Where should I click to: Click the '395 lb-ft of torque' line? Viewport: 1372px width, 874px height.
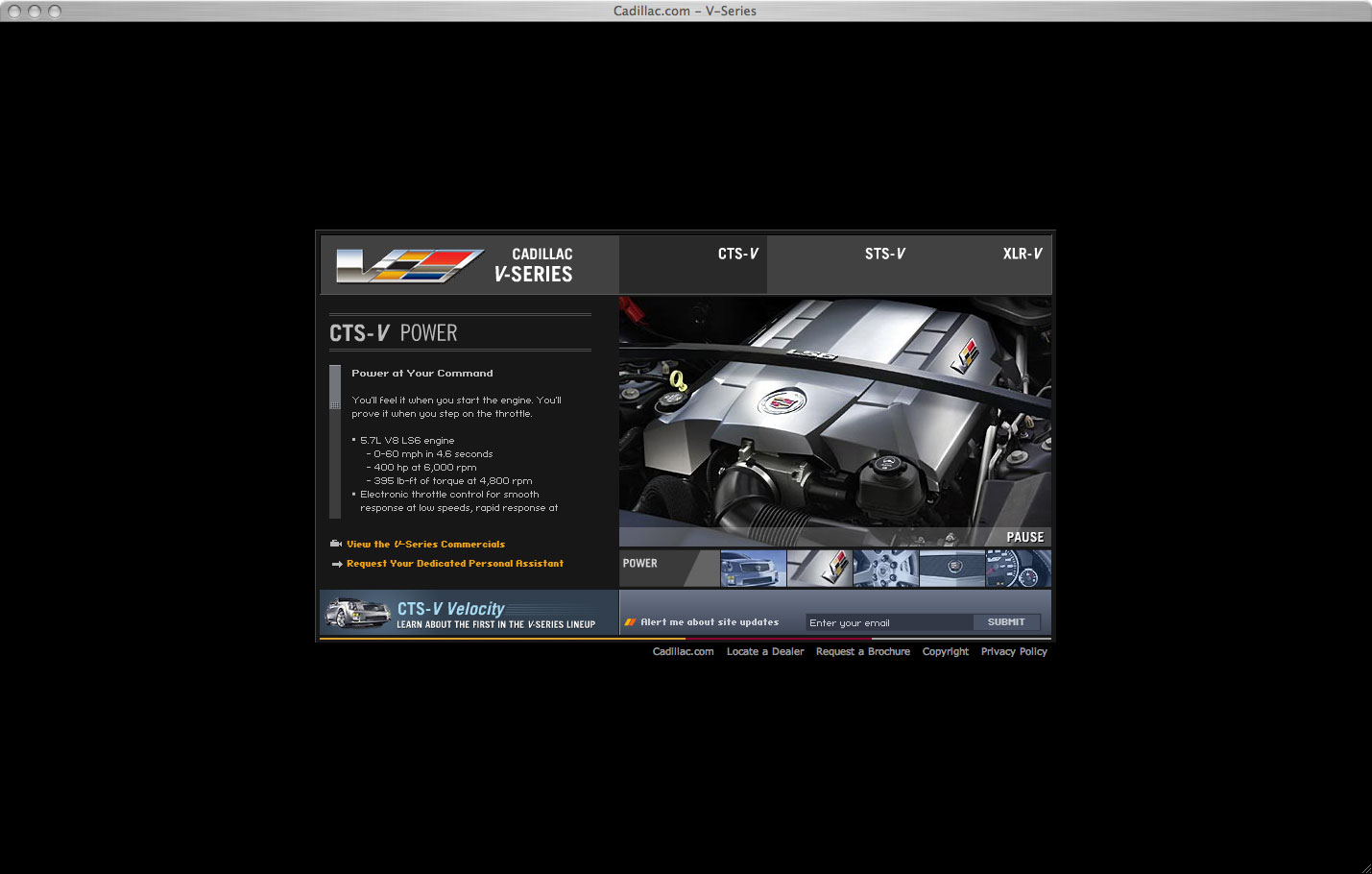(449, 481)
